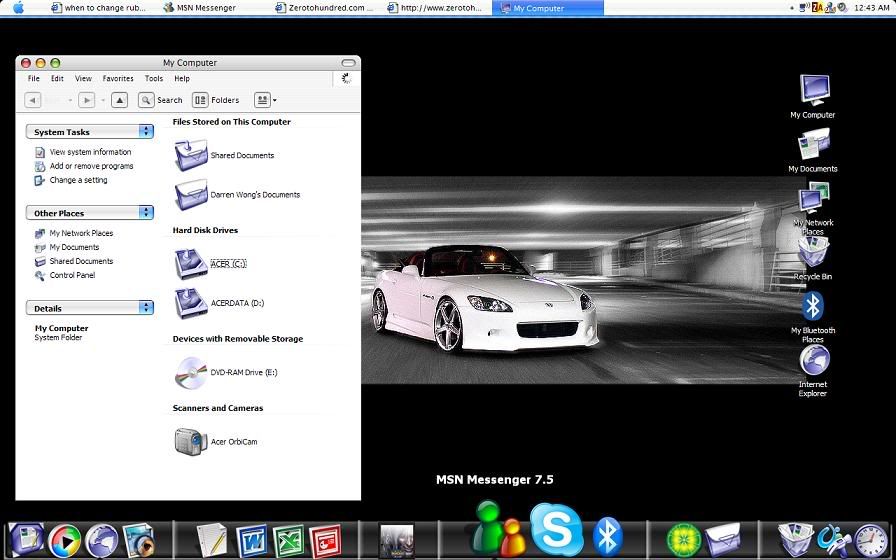Open Windows Media Player dock icon
Image resolution: width=896 pixels, height=560 pixels.
pos(64,540)
